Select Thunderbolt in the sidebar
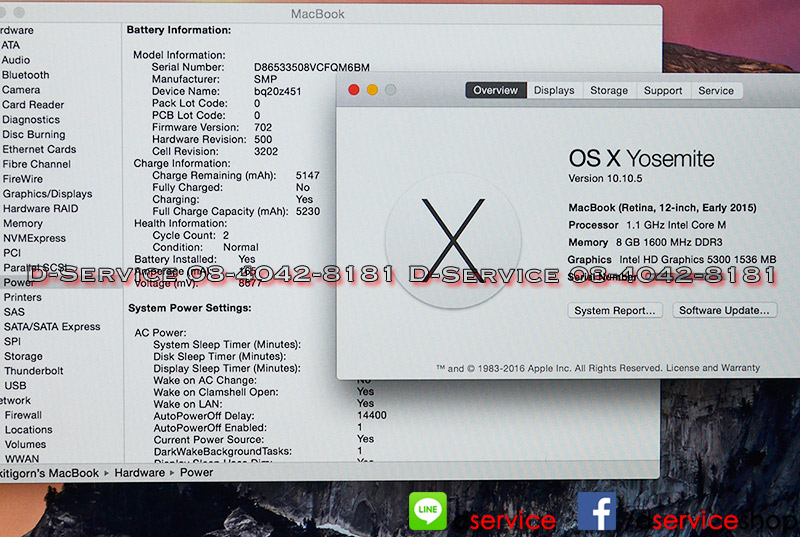The width and height of the screenshot is (800, 537). click(x=34, y=371)
